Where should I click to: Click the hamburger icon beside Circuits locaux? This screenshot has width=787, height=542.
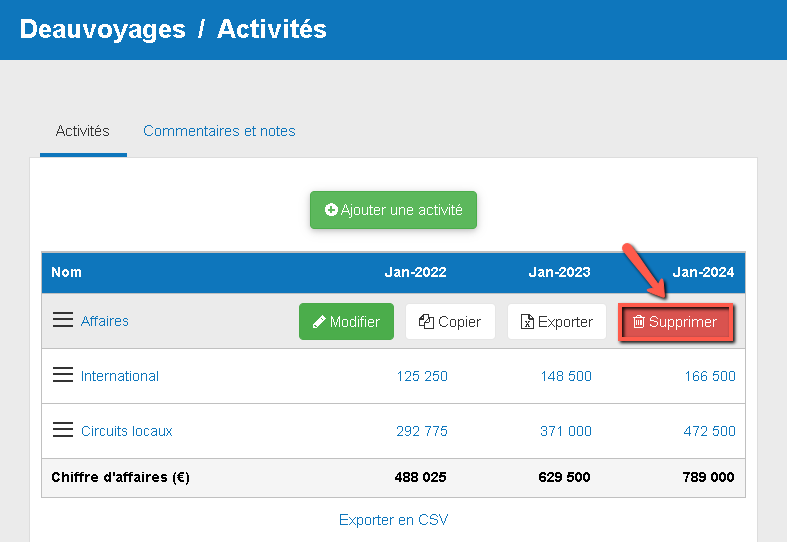point(63,430)
